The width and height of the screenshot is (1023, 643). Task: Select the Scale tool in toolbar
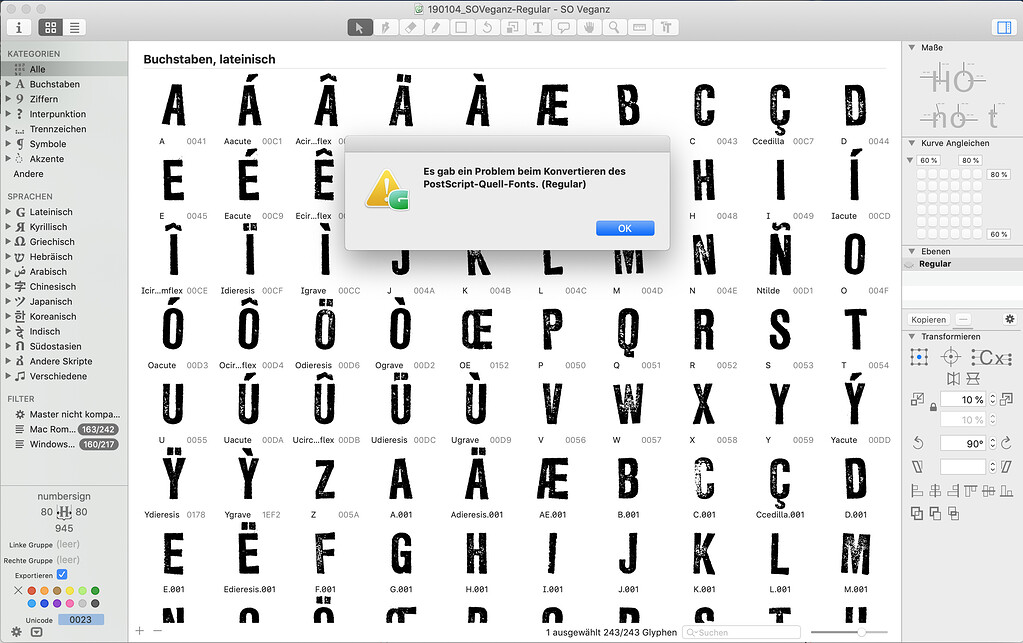click(x=512, y=27)
